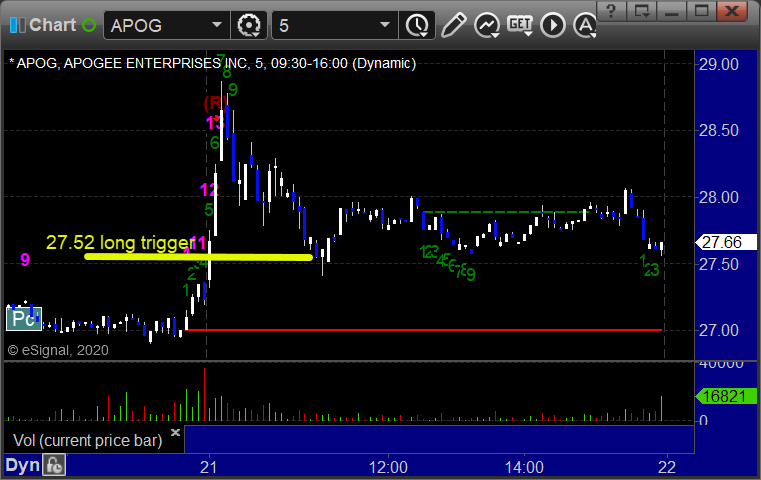Screen dimensions: 761x480
Task: Expand the APOG symbol dropdown arrow
Action: (217, 25)
